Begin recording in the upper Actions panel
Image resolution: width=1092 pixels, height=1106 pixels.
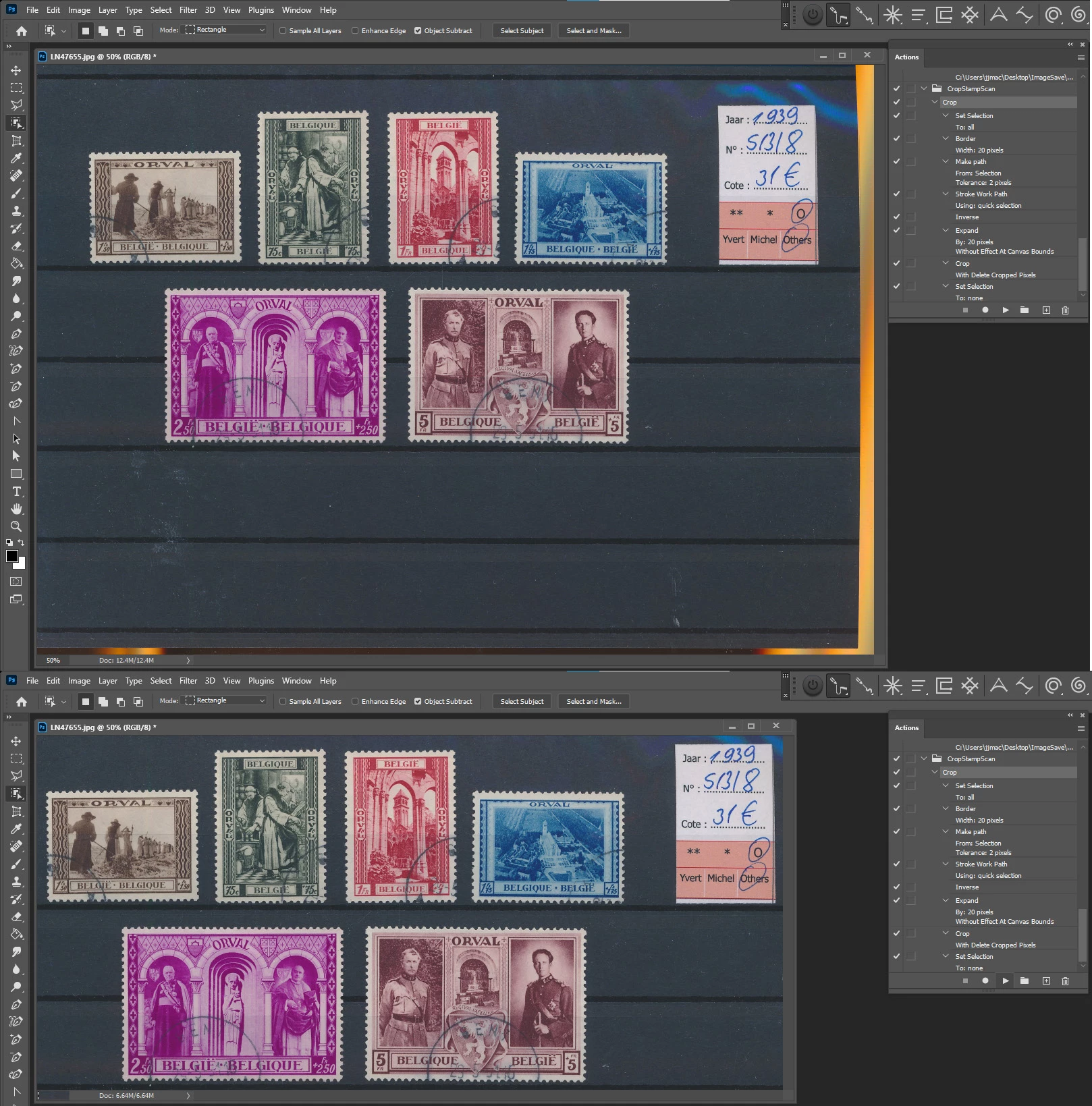985,310
